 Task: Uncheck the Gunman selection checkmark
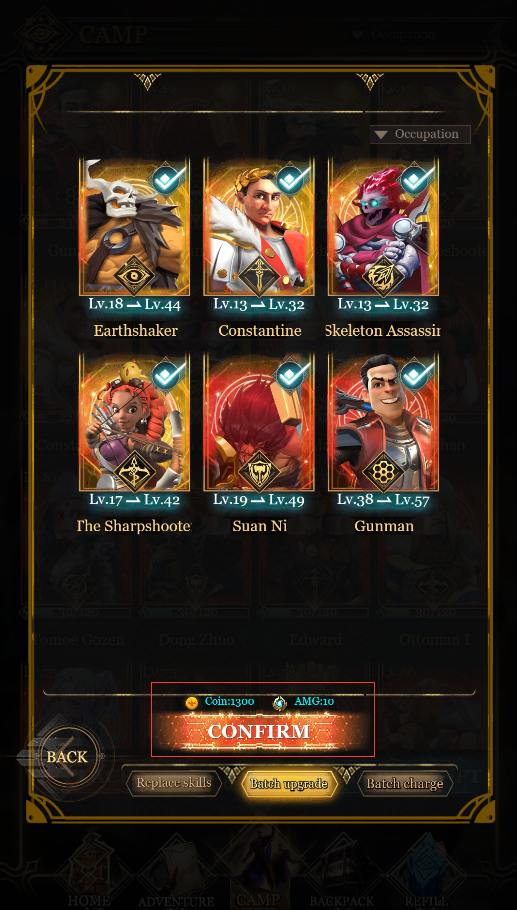click(x=419, y=374)
